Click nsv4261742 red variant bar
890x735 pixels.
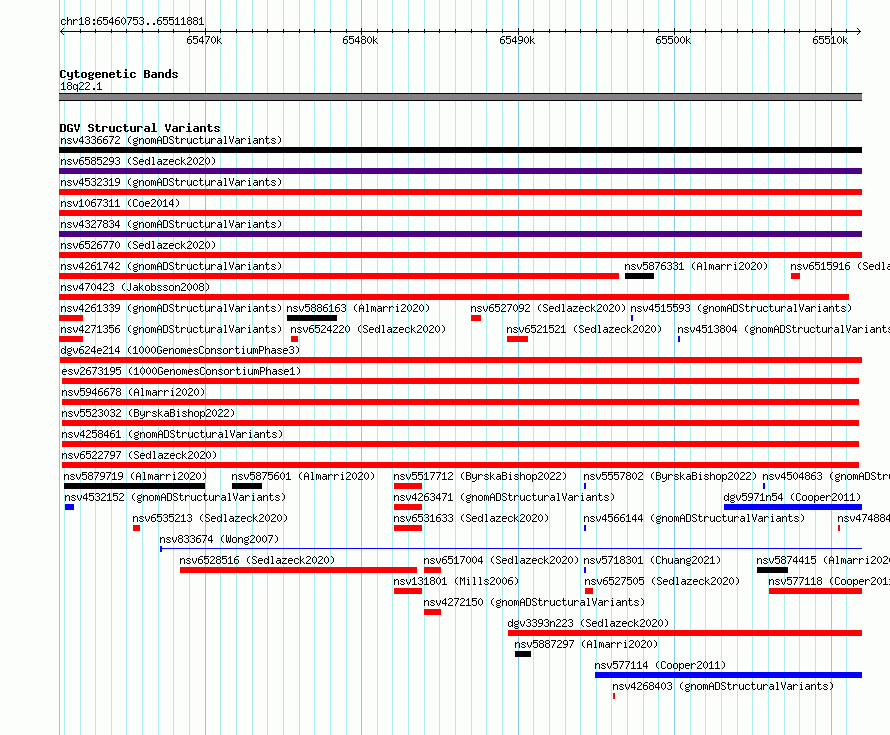[x=339, y=276]
